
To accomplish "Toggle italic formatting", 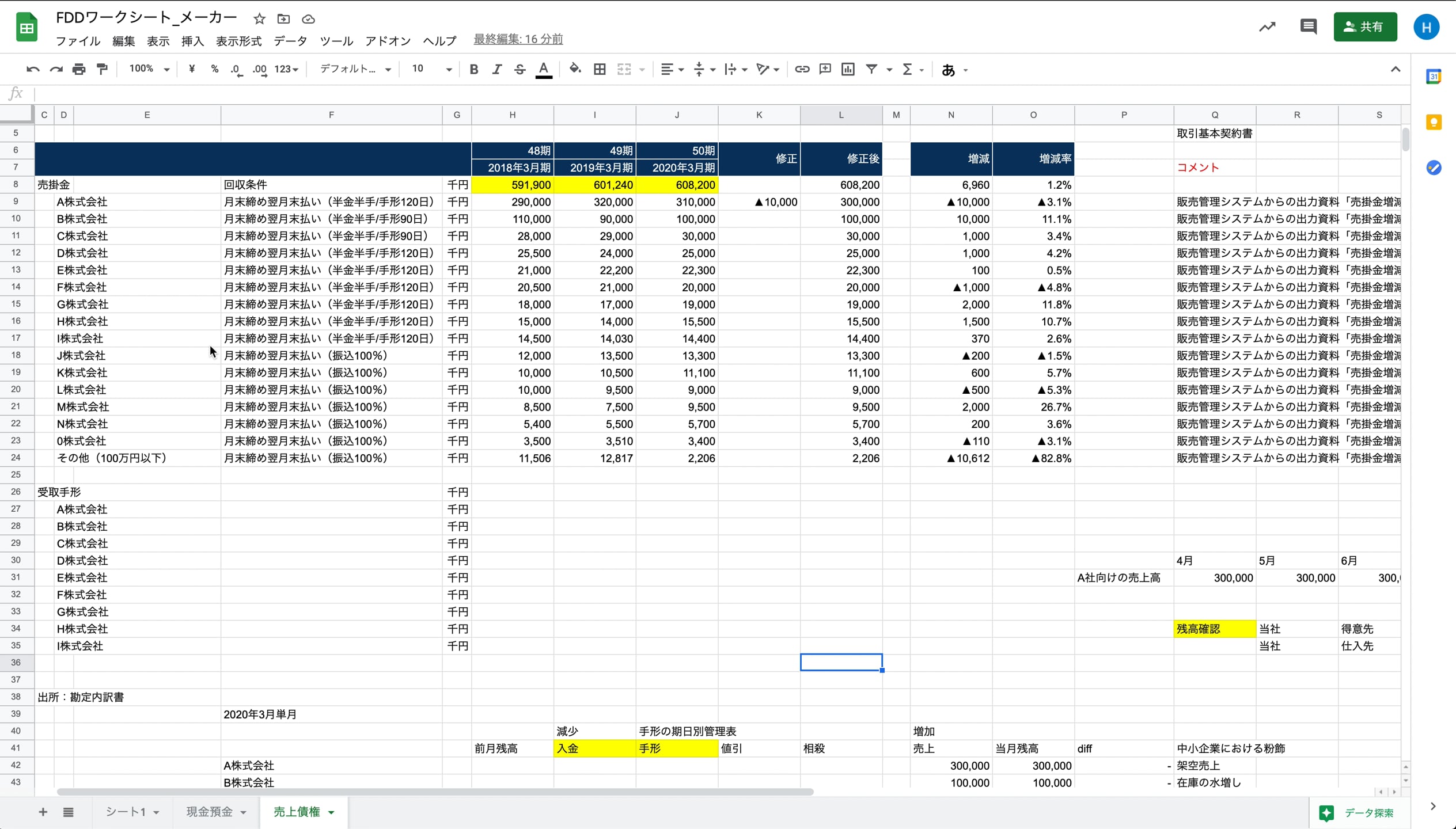I will [x=496, y=69].
